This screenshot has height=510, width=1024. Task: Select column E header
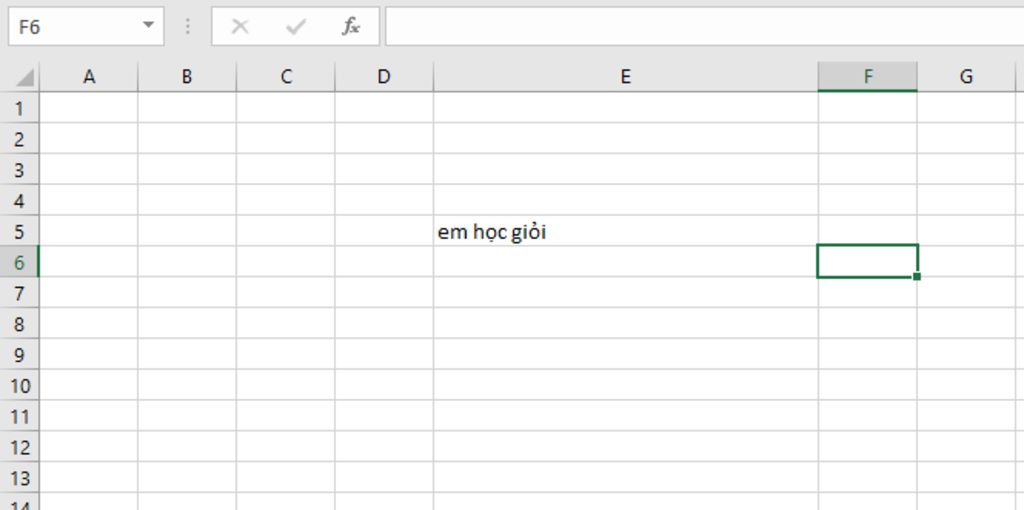click(x=625, y=76)
